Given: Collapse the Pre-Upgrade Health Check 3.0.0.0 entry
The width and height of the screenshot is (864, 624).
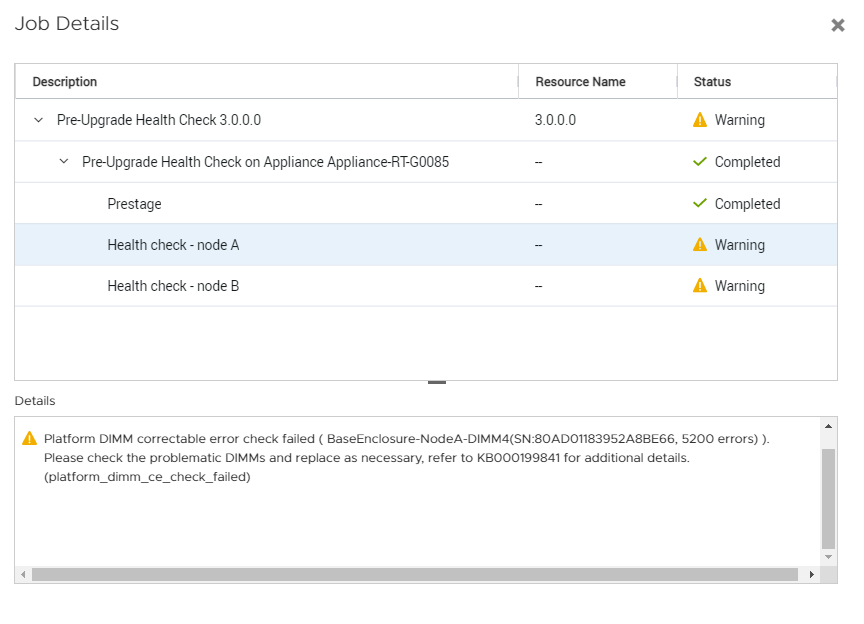Looking at the screenshot, I should [38, 119].
